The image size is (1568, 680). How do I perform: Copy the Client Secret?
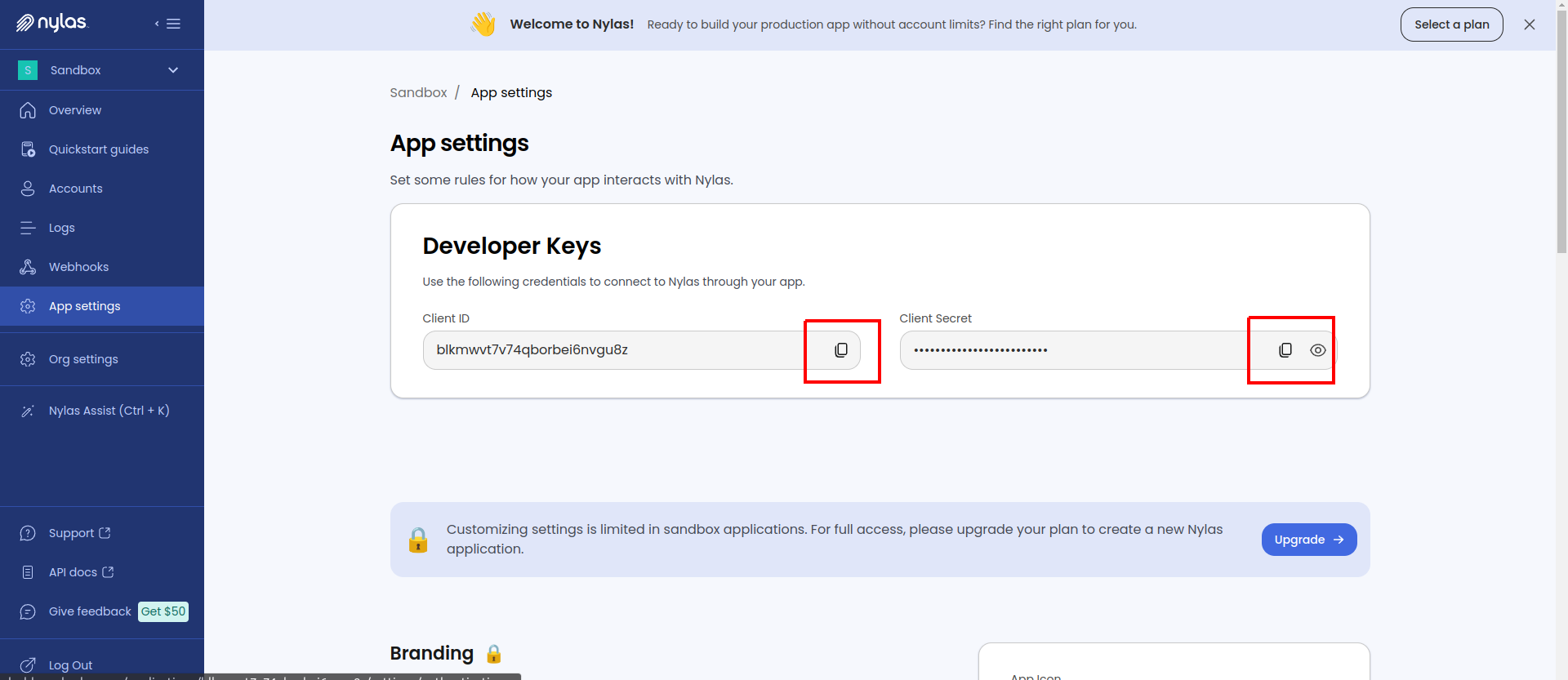click(1285, 350)
